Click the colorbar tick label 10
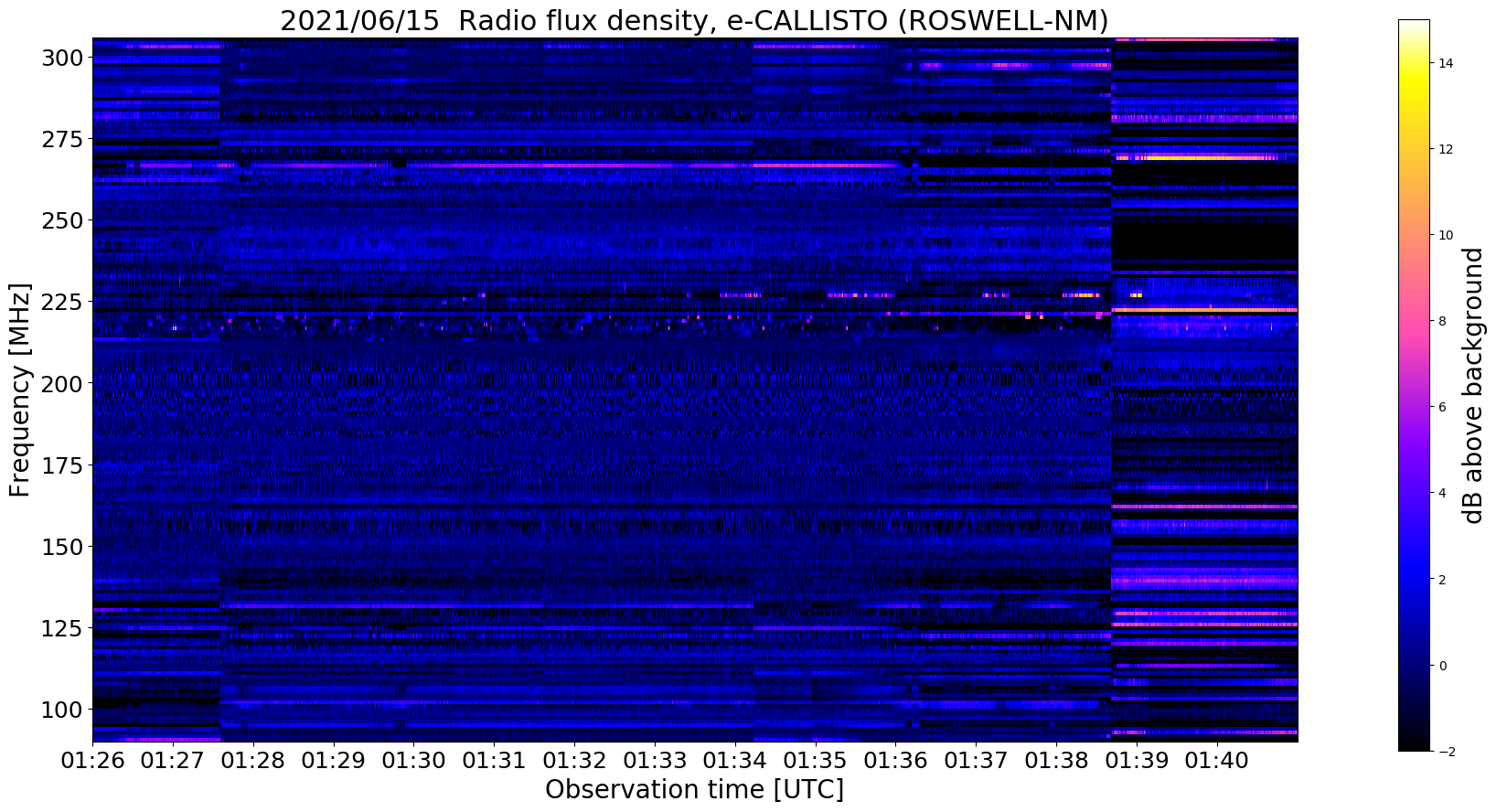This screenshot has width=1496, height=812. point(1447,235)
